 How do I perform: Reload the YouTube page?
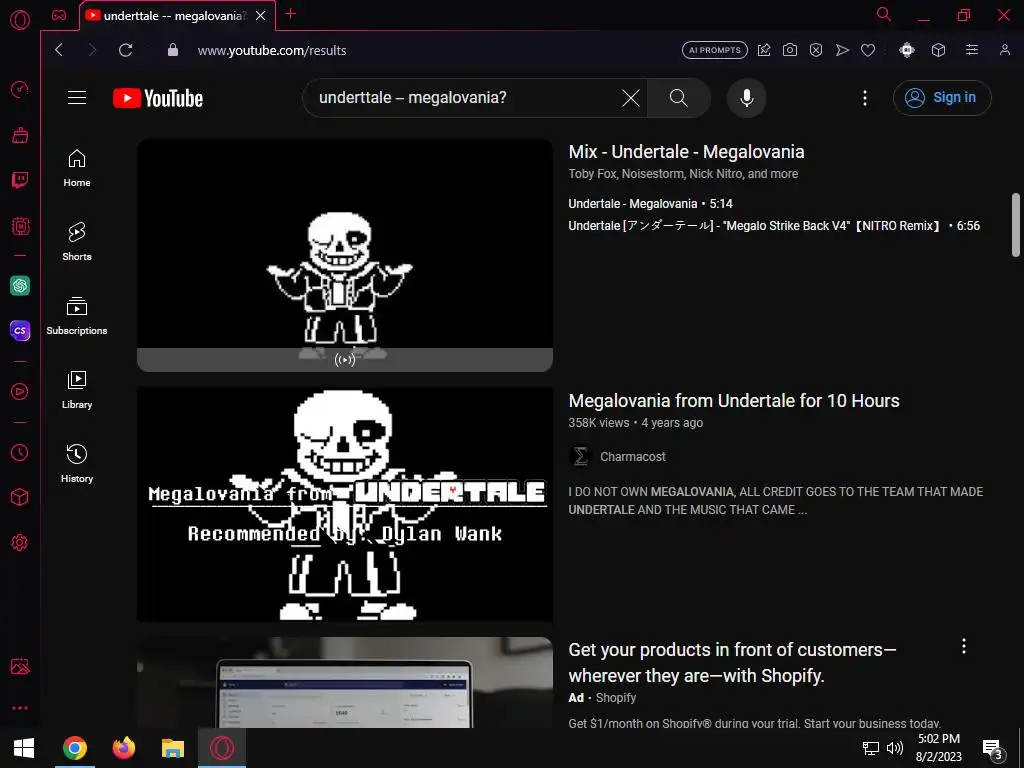click(125, 50)
